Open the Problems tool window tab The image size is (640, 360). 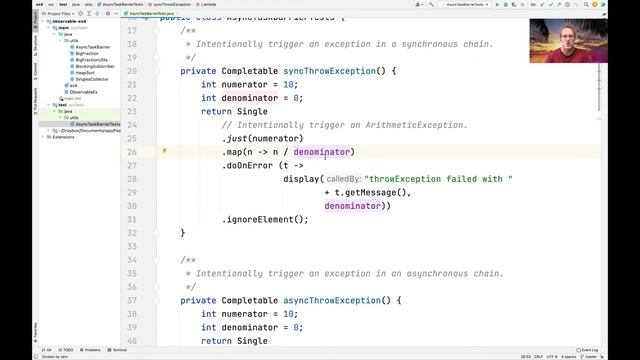tap(90, 350)
